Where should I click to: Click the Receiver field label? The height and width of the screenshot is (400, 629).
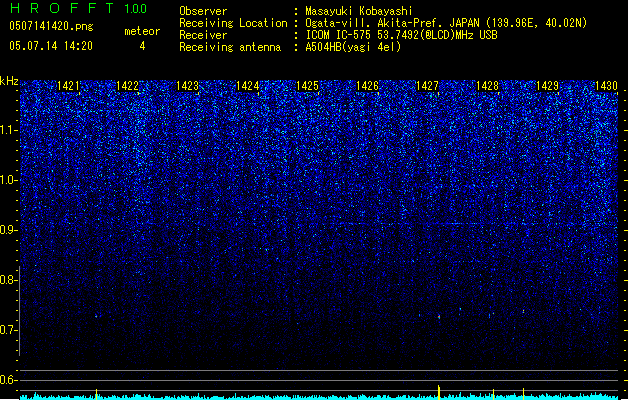pos(203,35)
